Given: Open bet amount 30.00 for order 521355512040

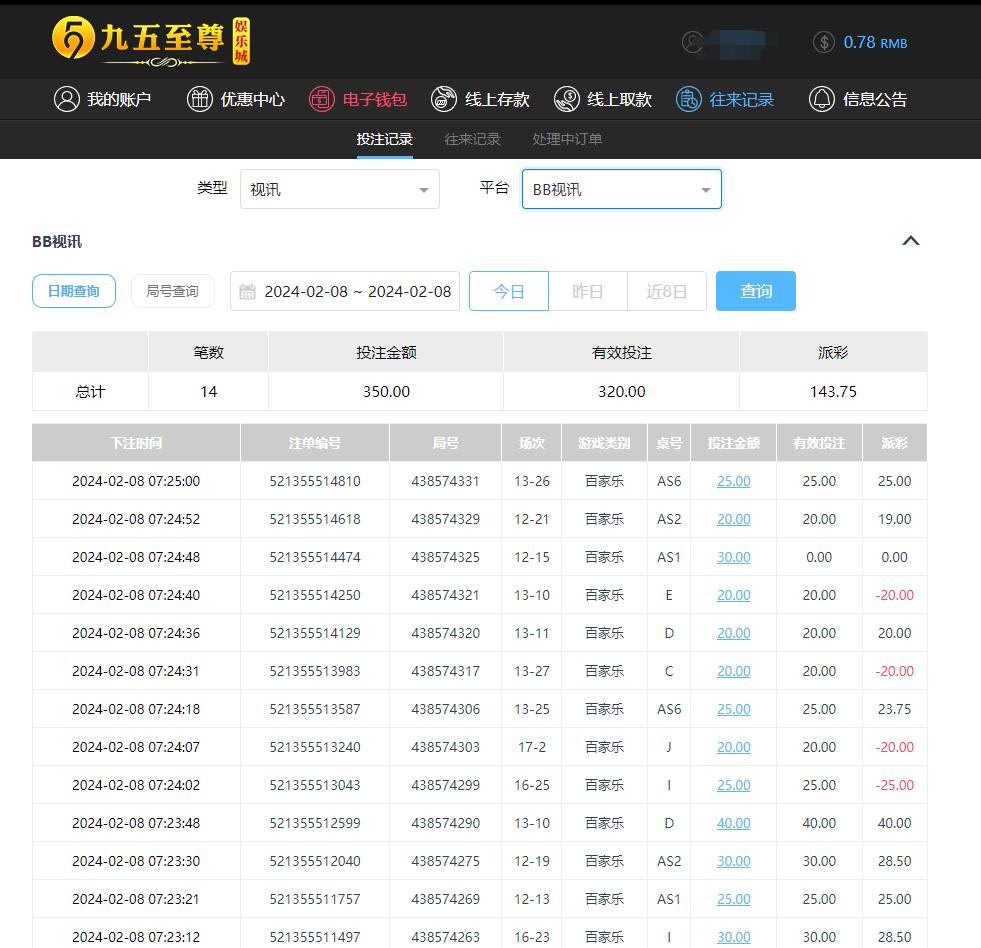Looking at the screenshot, I should [733, 861].
